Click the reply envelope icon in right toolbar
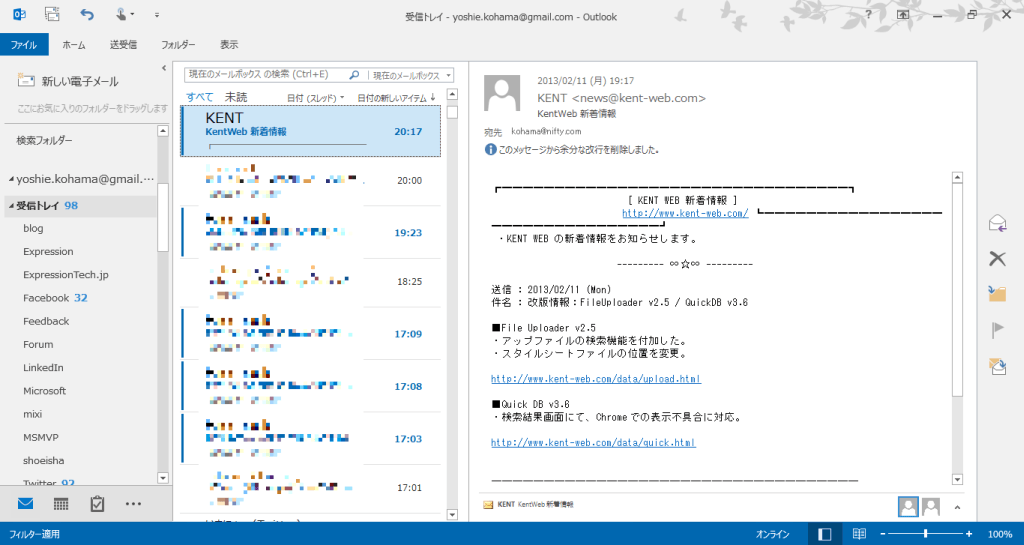This screenshot has width=1024, height=545. point(997,223)
